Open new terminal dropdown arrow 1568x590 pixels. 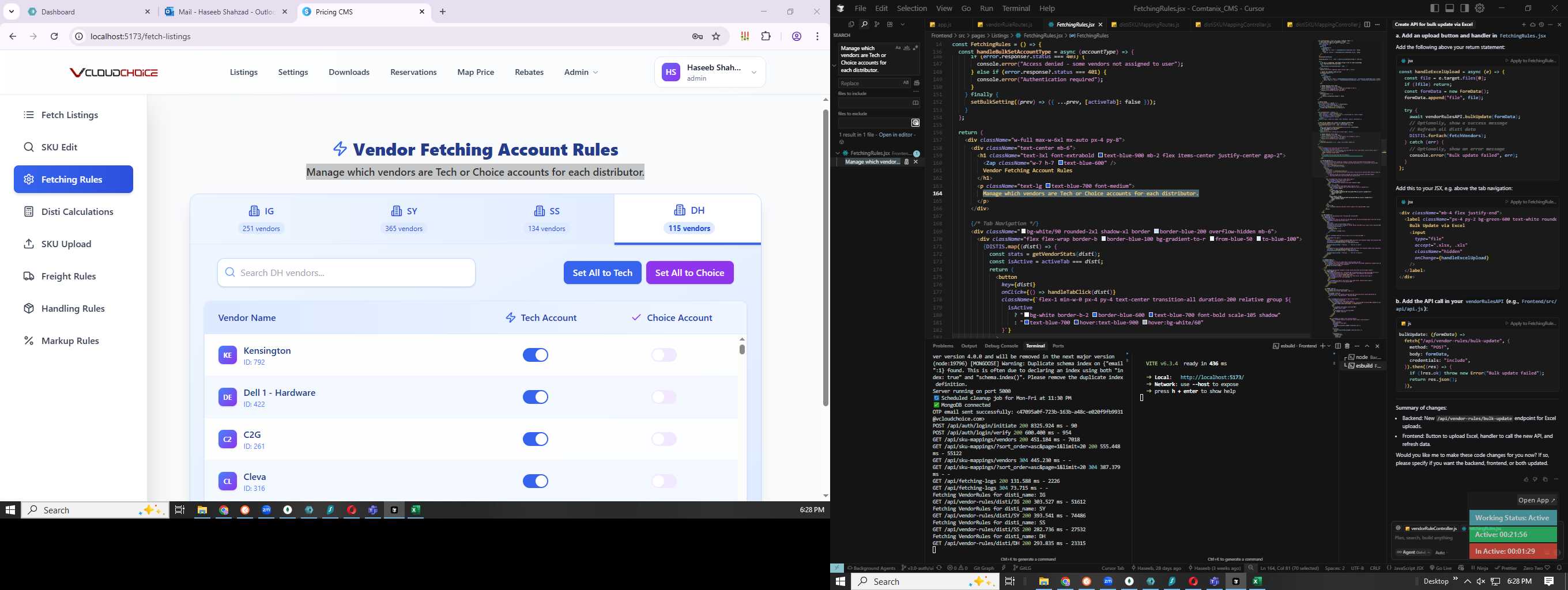pyautogui.click(x=1328, y=346)
